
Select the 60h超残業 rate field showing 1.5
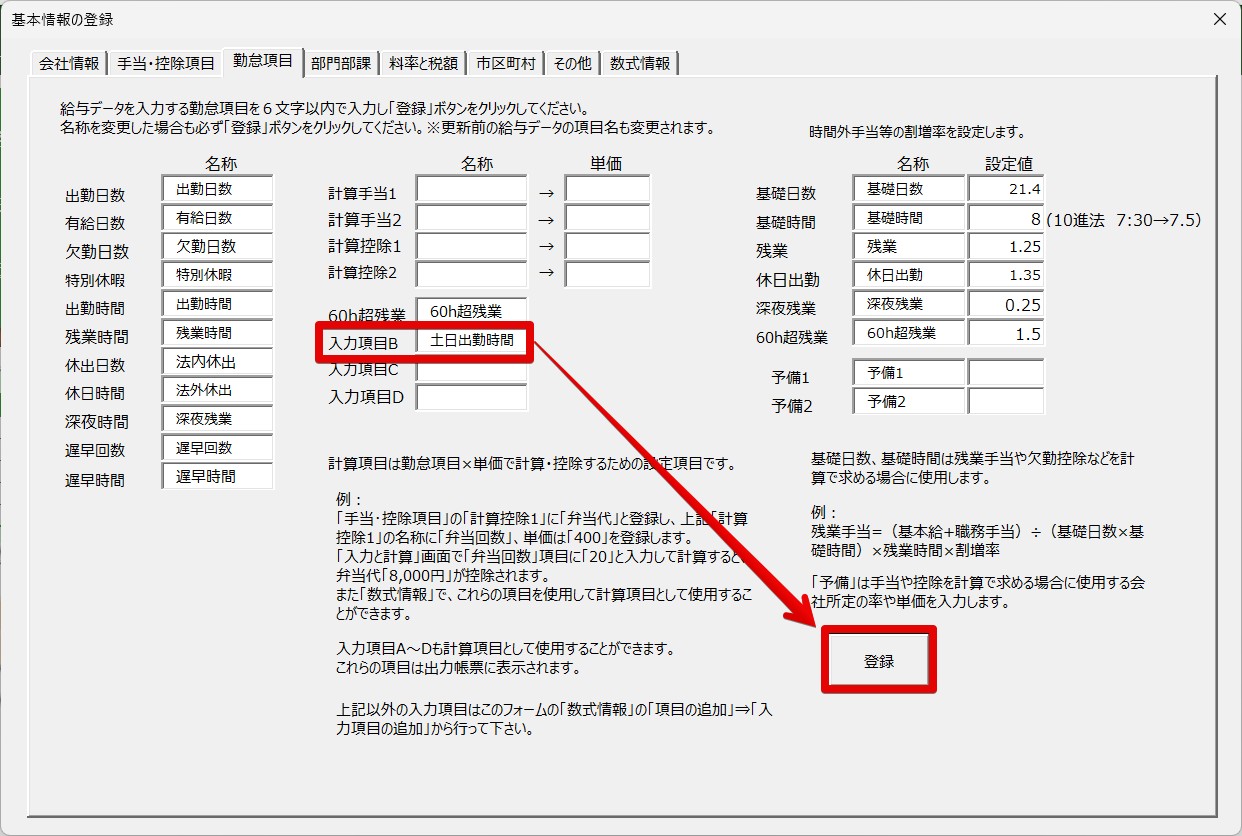[x=1006, y=333]
